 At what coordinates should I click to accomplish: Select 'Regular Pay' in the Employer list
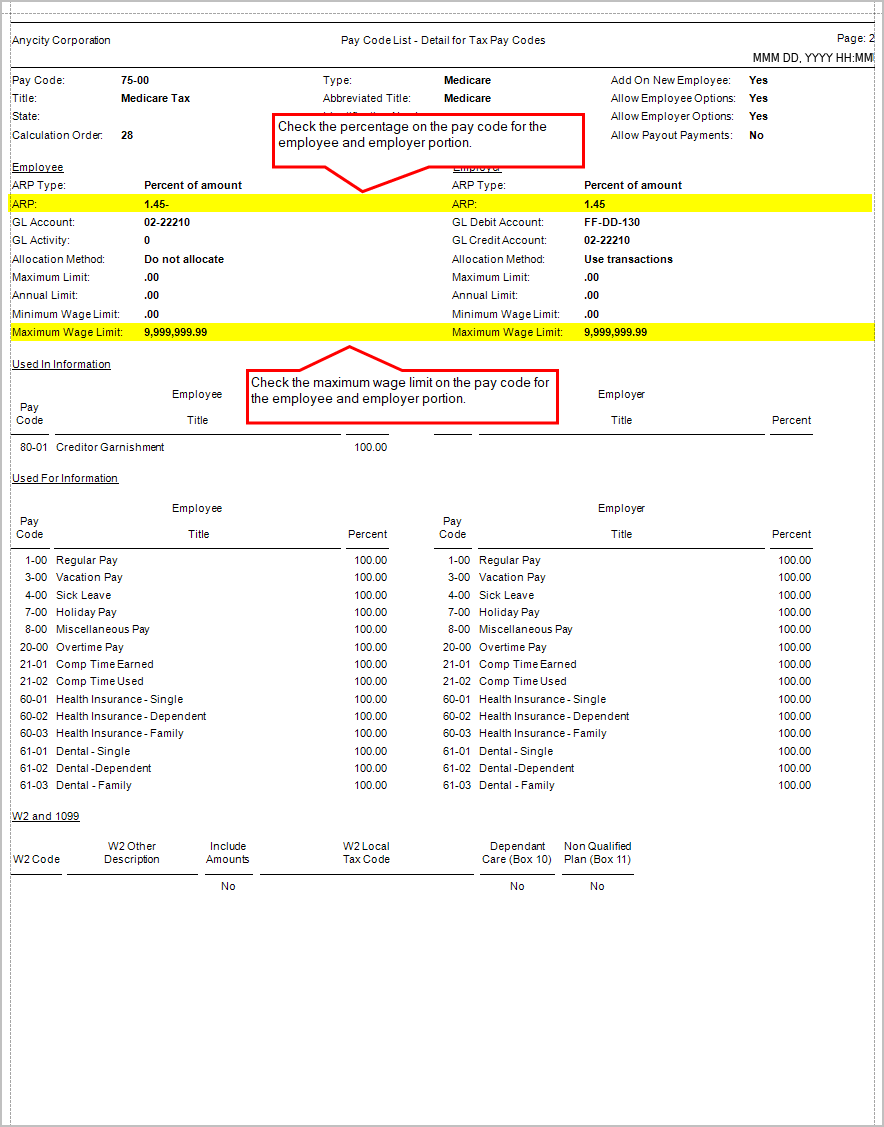click(x=510, y=561)
